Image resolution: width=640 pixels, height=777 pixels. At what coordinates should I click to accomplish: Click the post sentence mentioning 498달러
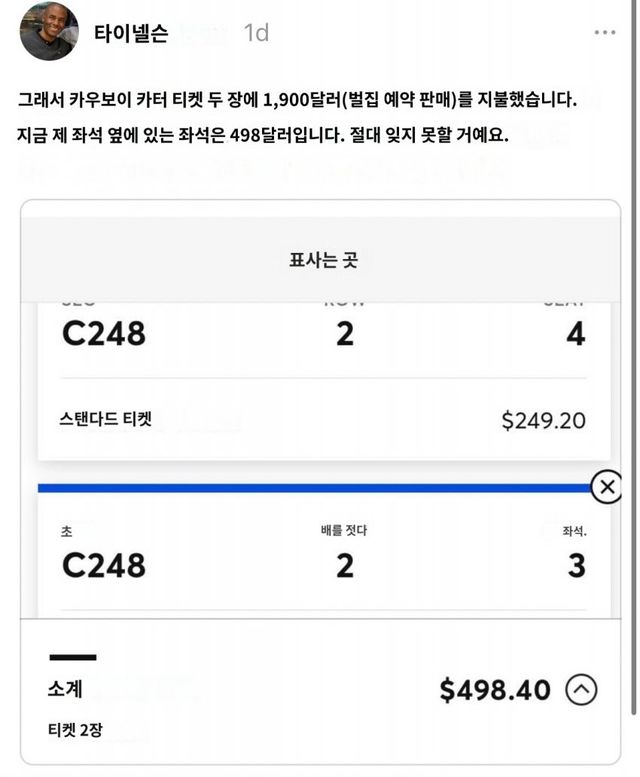click(263, 134)
